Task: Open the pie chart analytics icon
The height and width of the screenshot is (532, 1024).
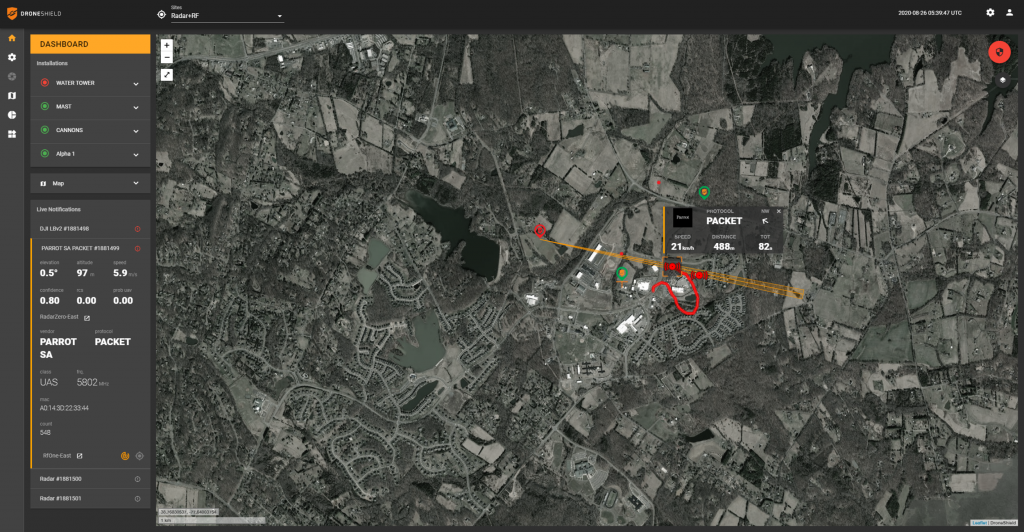Action: click(12, 115)
